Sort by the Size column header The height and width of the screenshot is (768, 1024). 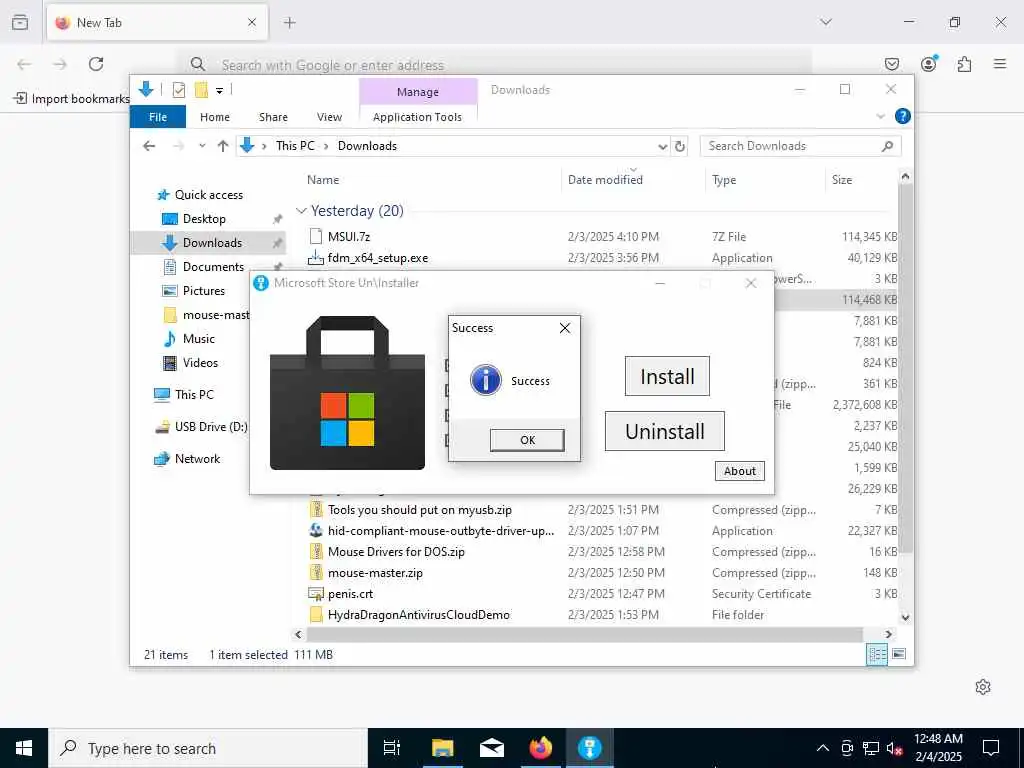pos(842,180)
